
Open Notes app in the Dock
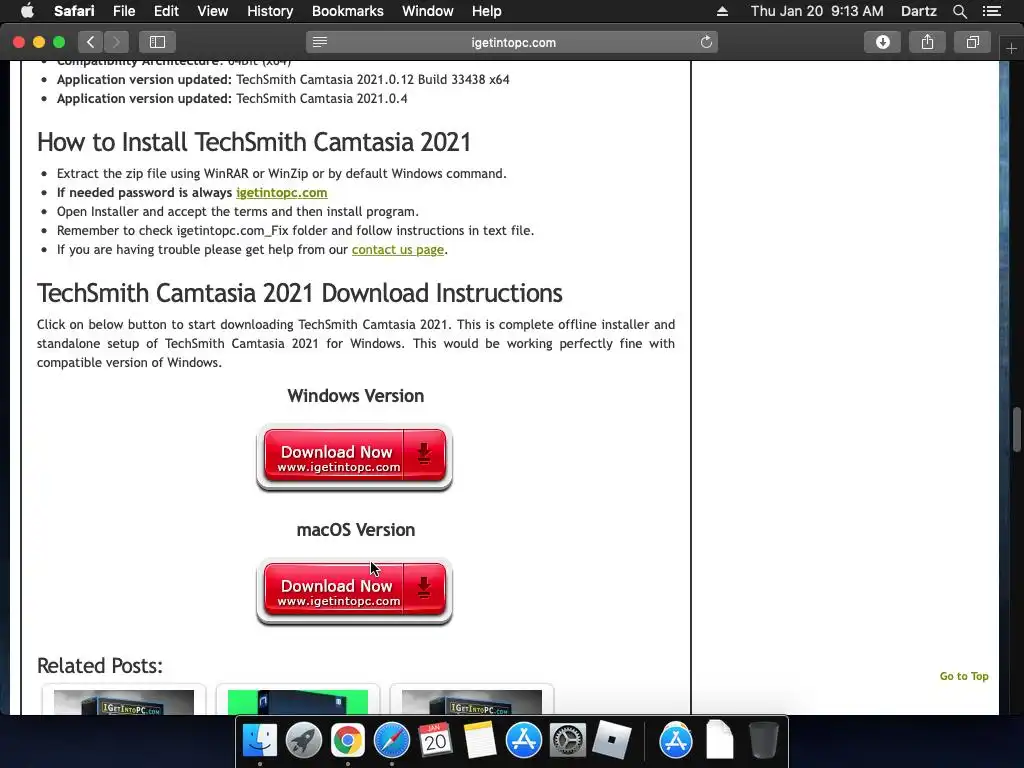pos(479,741)
